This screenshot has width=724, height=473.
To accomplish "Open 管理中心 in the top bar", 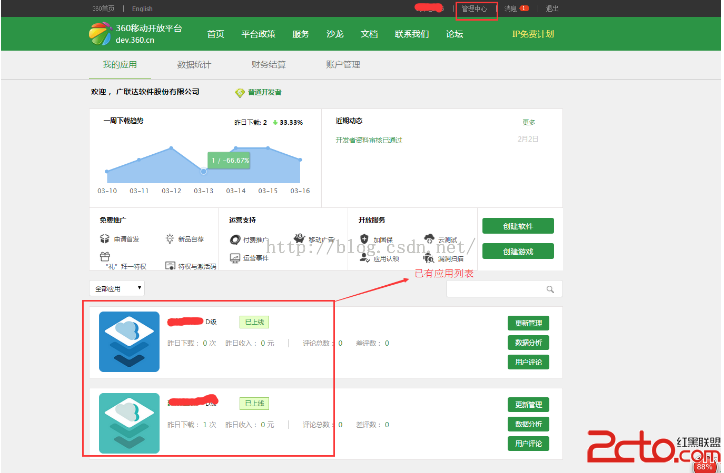I will (x=474, y=8).
